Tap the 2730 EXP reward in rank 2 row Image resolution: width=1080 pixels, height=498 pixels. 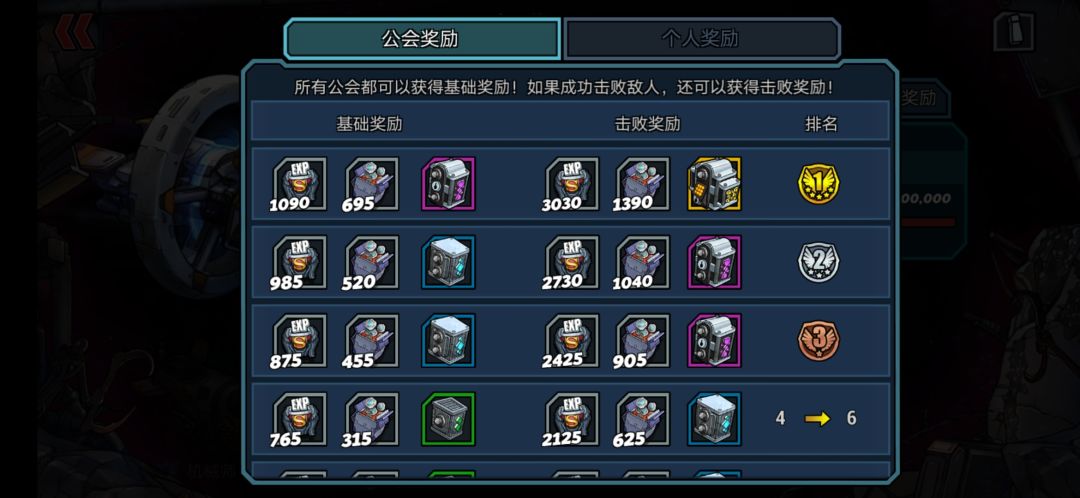click(x=573, y=262)
